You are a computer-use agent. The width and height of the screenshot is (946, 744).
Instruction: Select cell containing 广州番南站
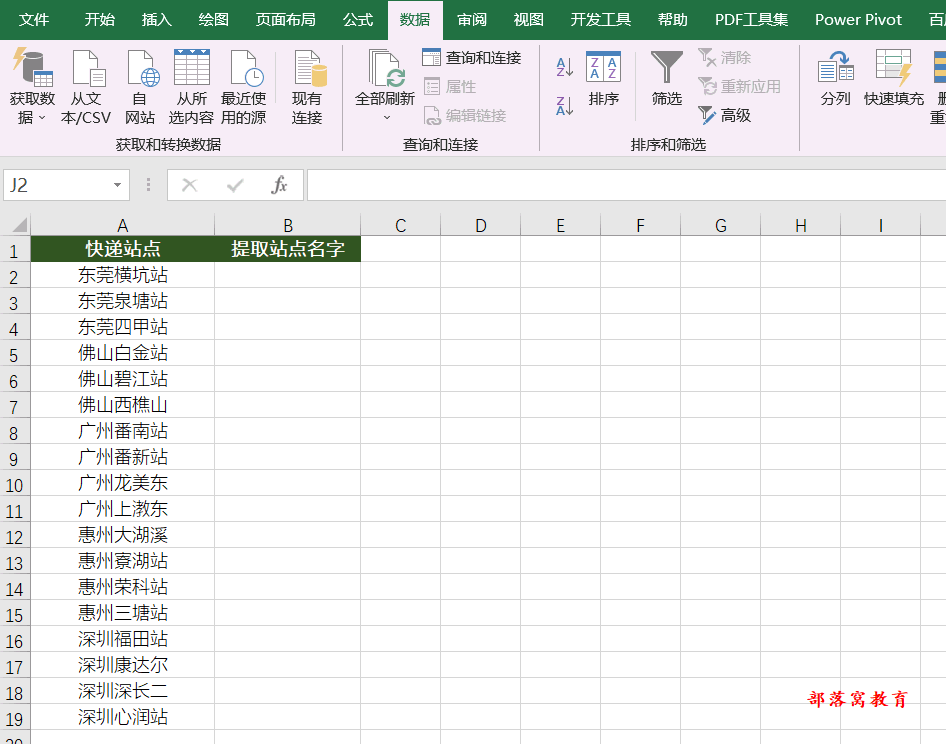122,431
